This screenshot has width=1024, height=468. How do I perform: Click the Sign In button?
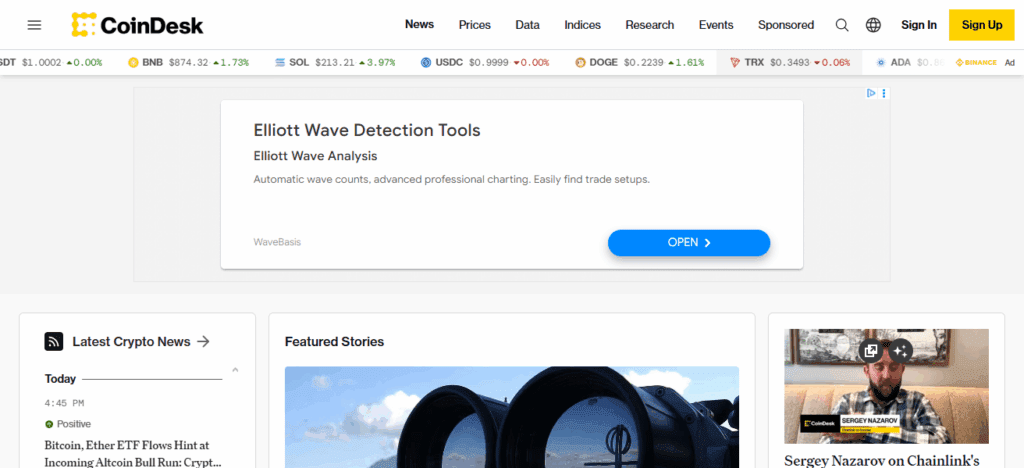click(x=919, y=25)
